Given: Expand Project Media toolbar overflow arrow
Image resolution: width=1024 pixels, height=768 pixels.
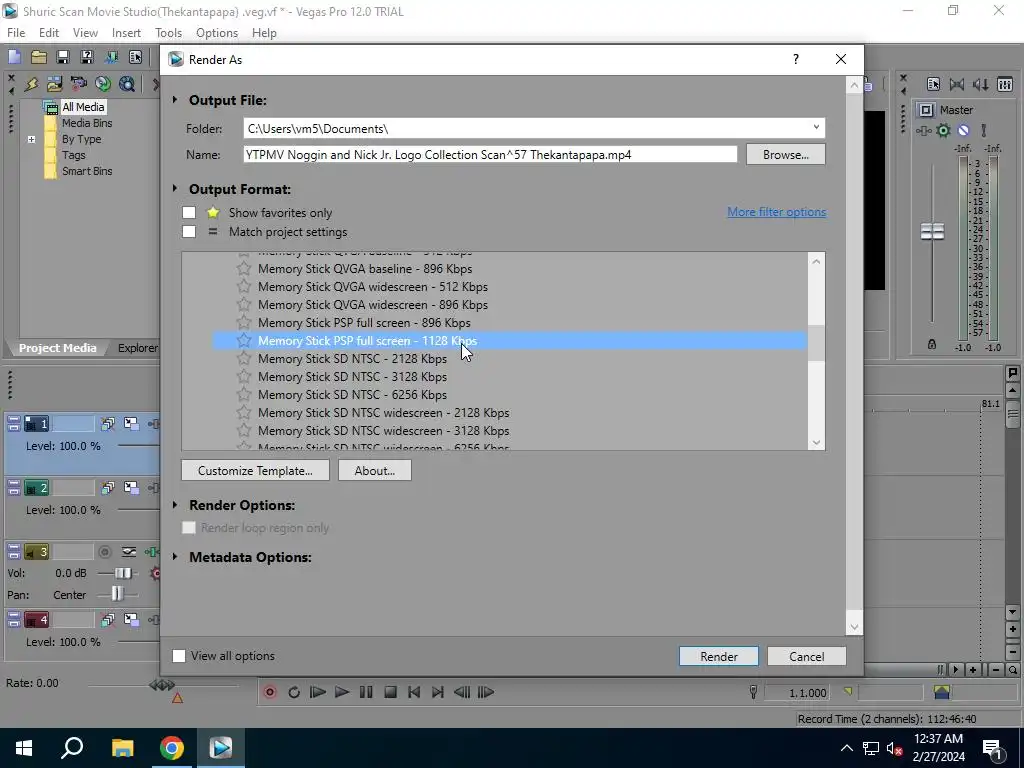Looking at the screenshot, I should click(155, 84).
